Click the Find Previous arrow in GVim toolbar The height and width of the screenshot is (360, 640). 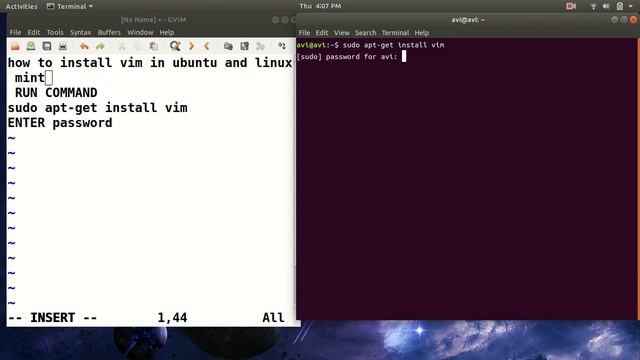[x=207, y=46]
